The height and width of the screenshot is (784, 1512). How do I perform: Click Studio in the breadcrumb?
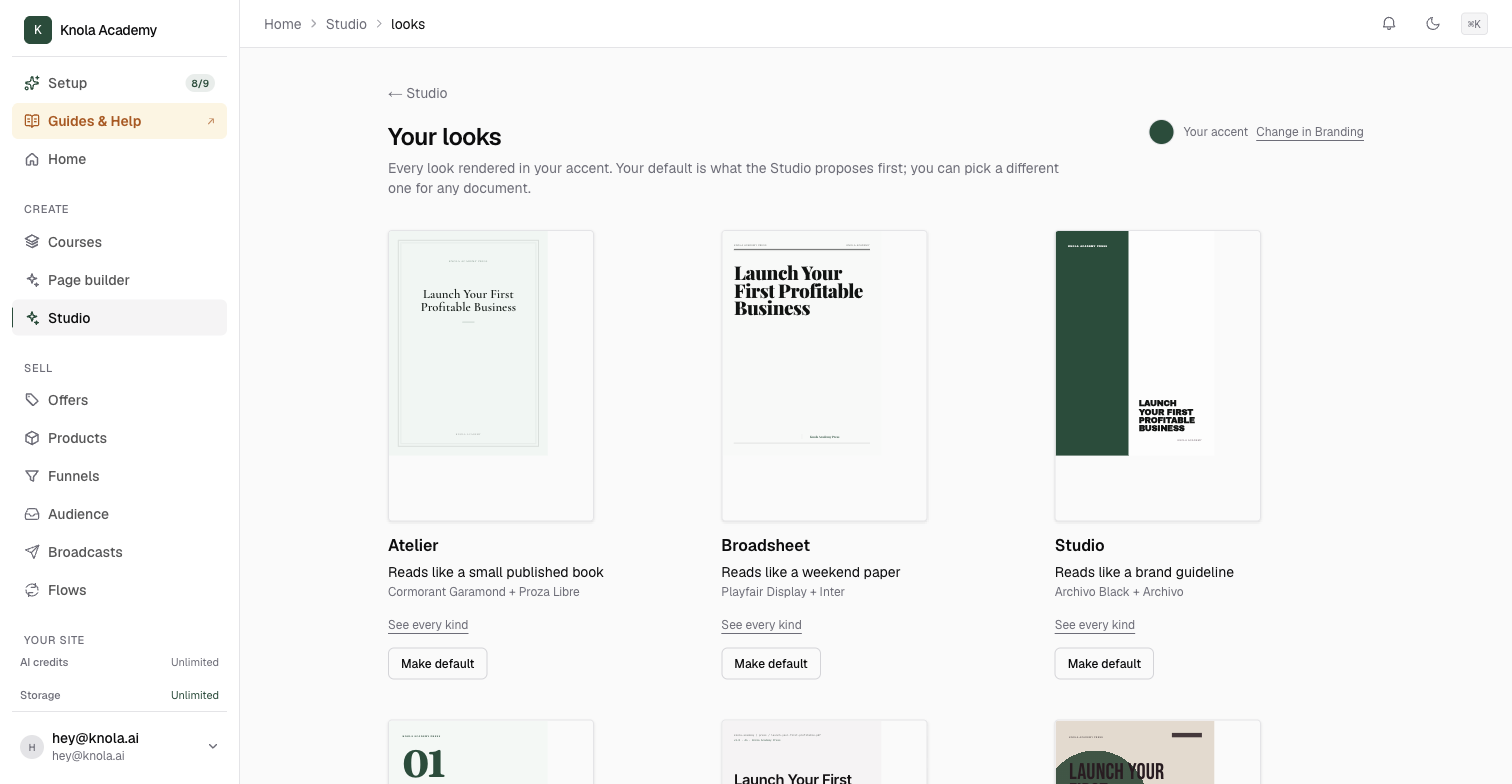346,24
